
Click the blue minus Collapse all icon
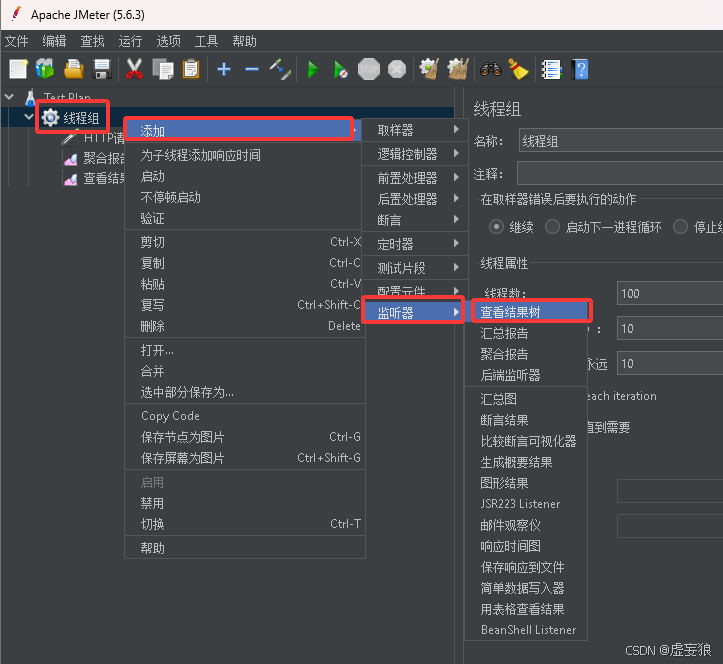[252, 70]
